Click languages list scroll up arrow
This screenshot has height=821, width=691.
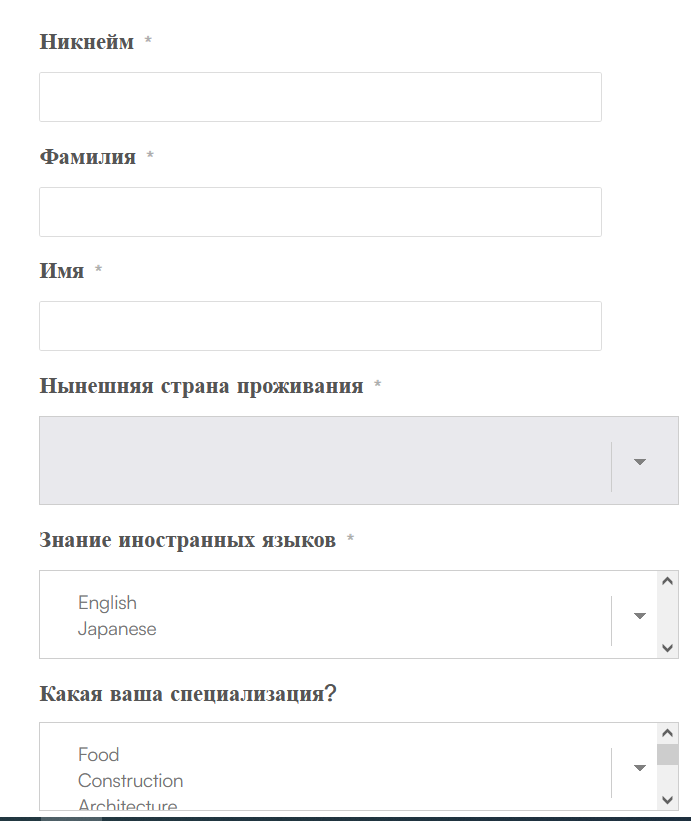(x=667, y=581)
